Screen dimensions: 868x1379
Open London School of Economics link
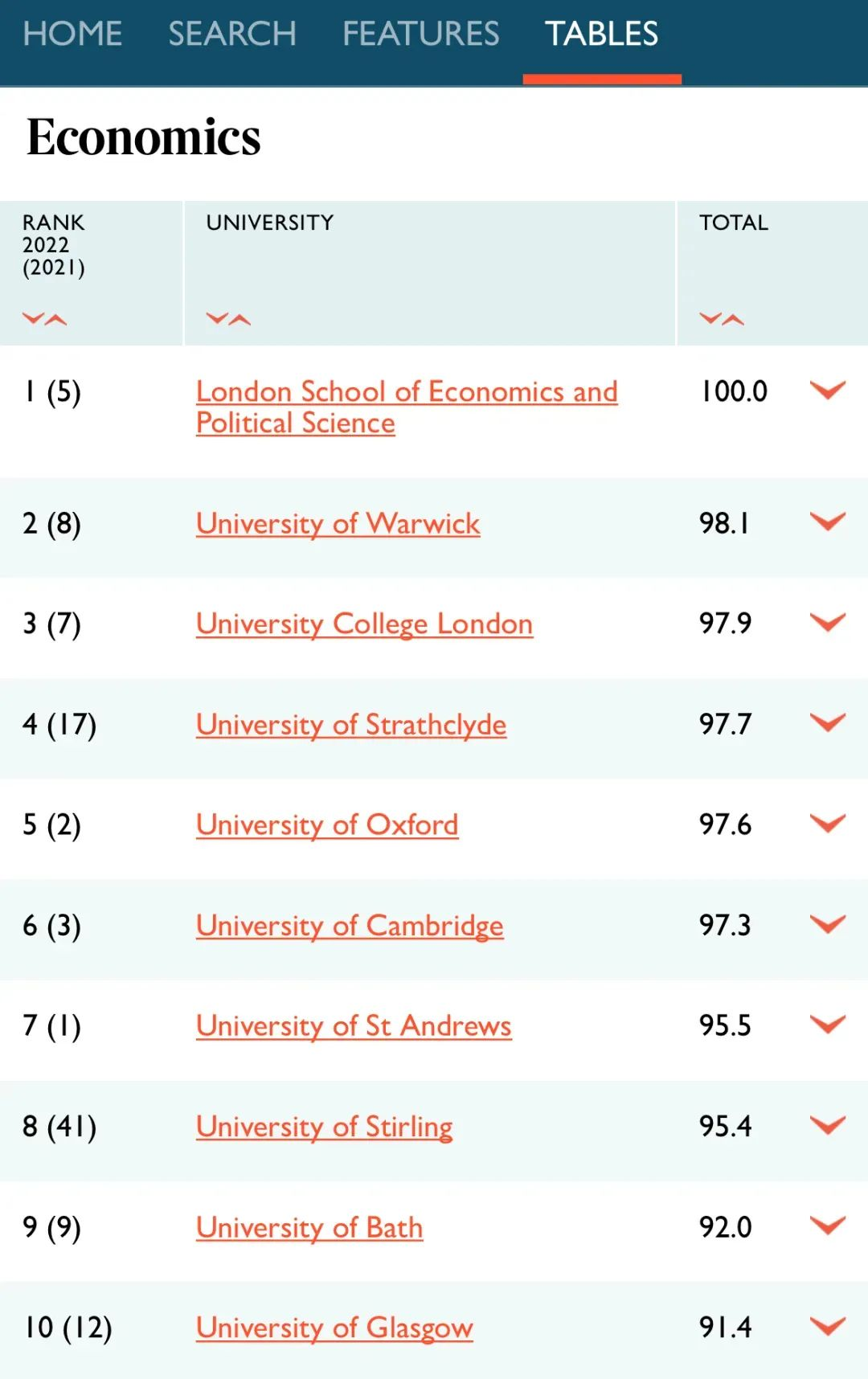click(407, 391)
